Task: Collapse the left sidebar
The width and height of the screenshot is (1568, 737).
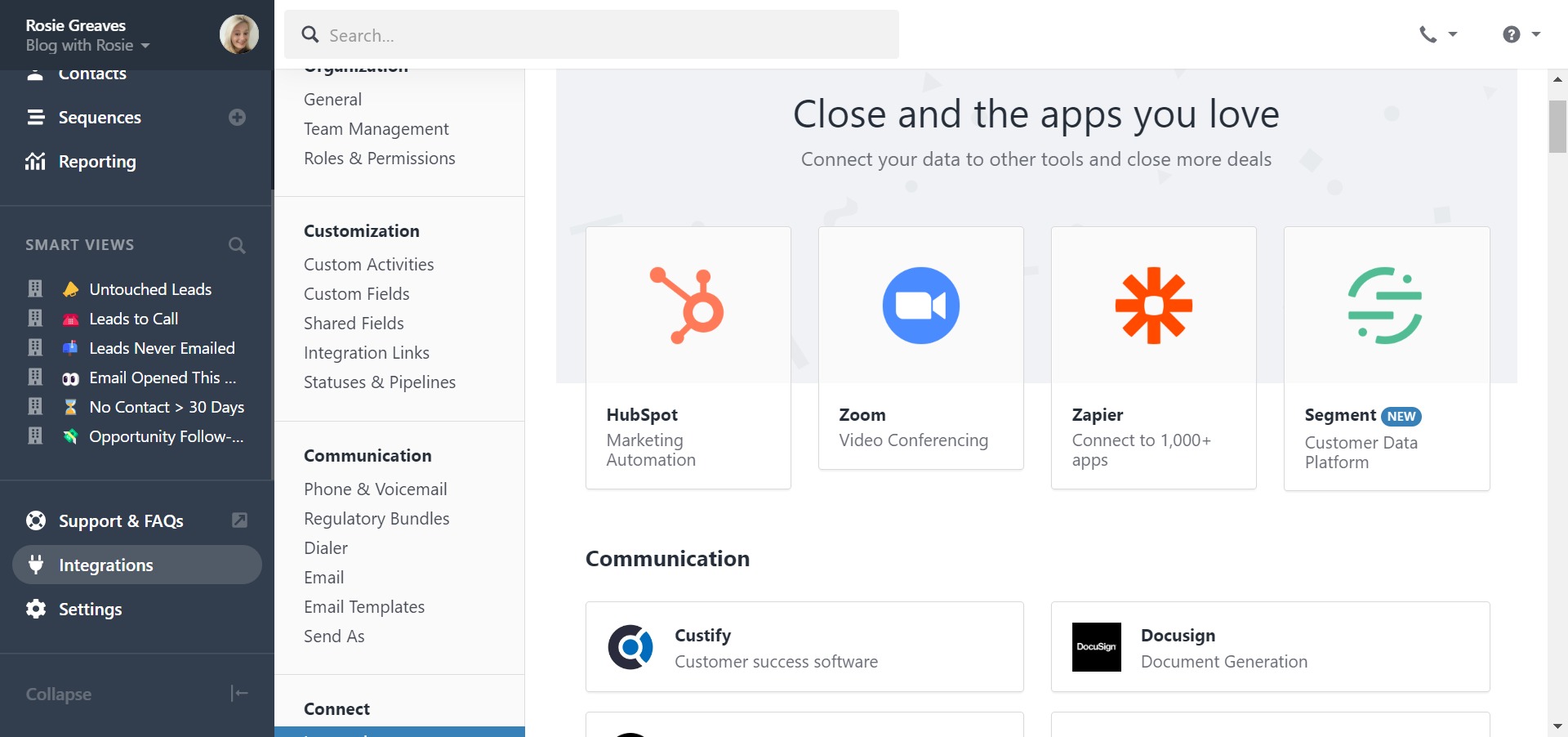Action: (238, 693)
